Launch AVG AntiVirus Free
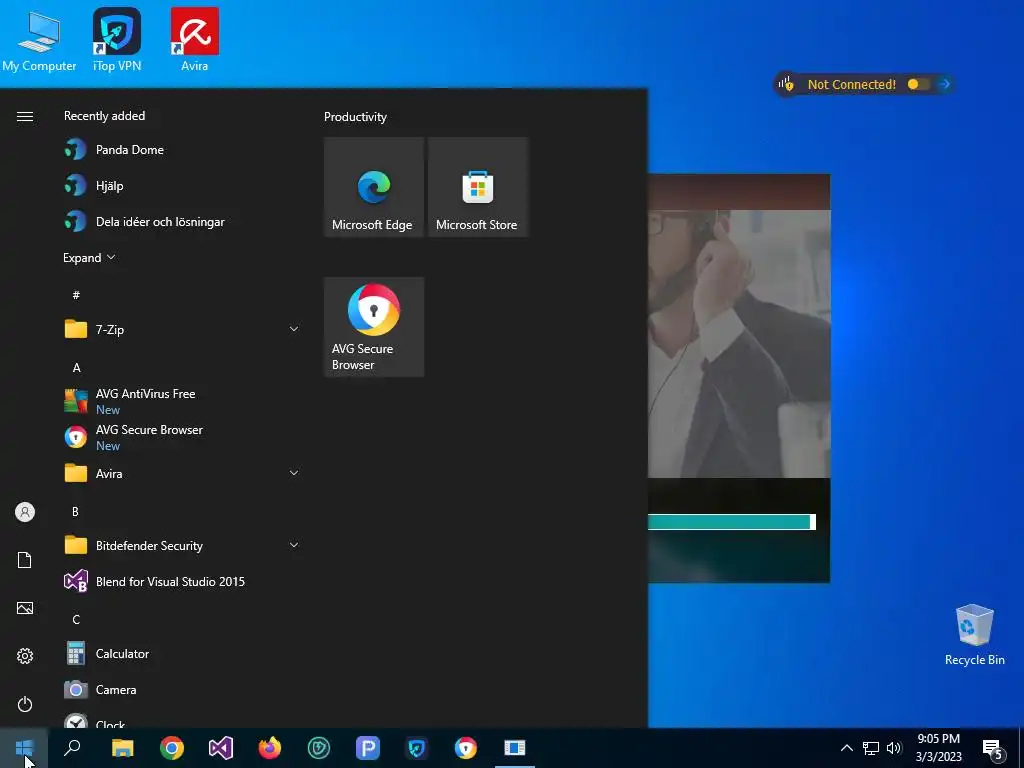1024x768 pixels. [182, 401]
